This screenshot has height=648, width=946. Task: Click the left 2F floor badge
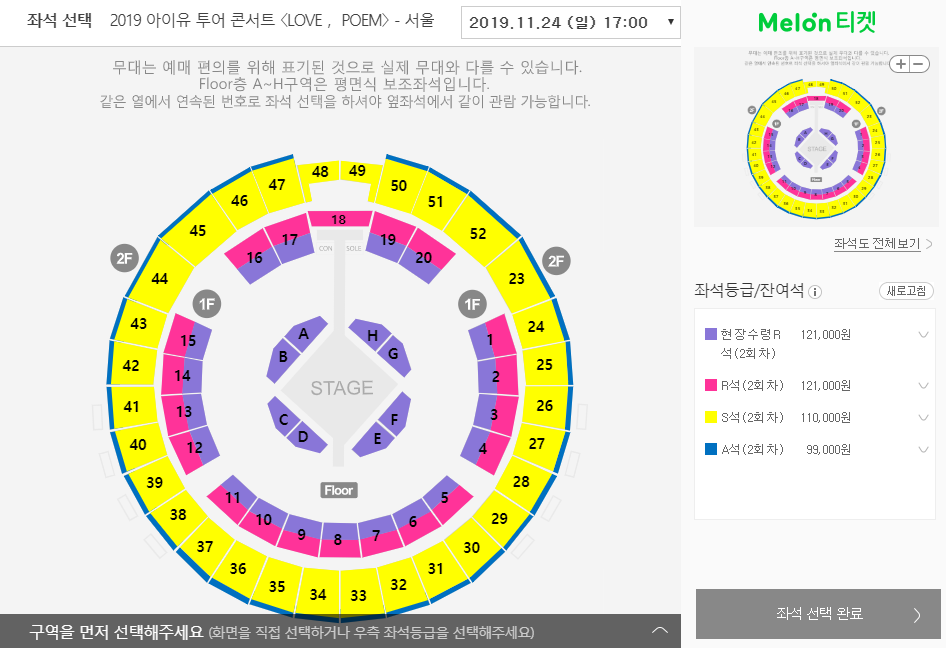(124, 259)
